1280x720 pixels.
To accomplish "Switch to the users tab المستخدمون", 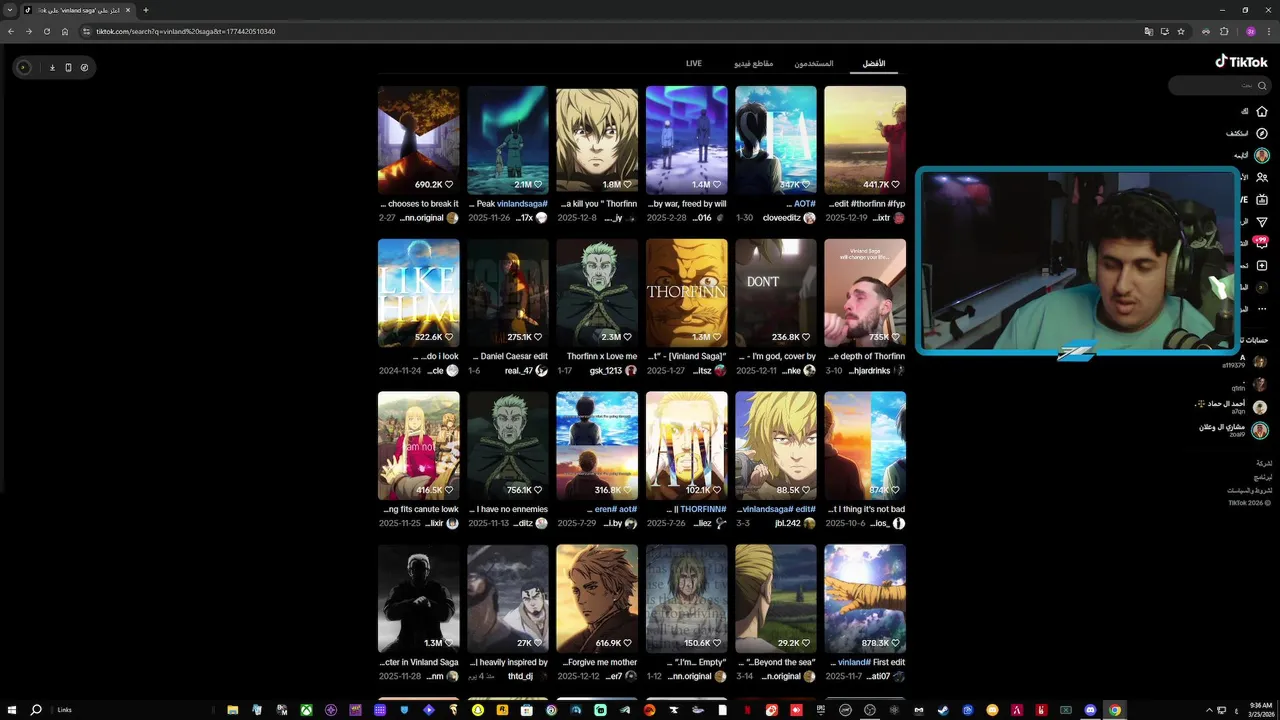I will (x=814, y=63).
